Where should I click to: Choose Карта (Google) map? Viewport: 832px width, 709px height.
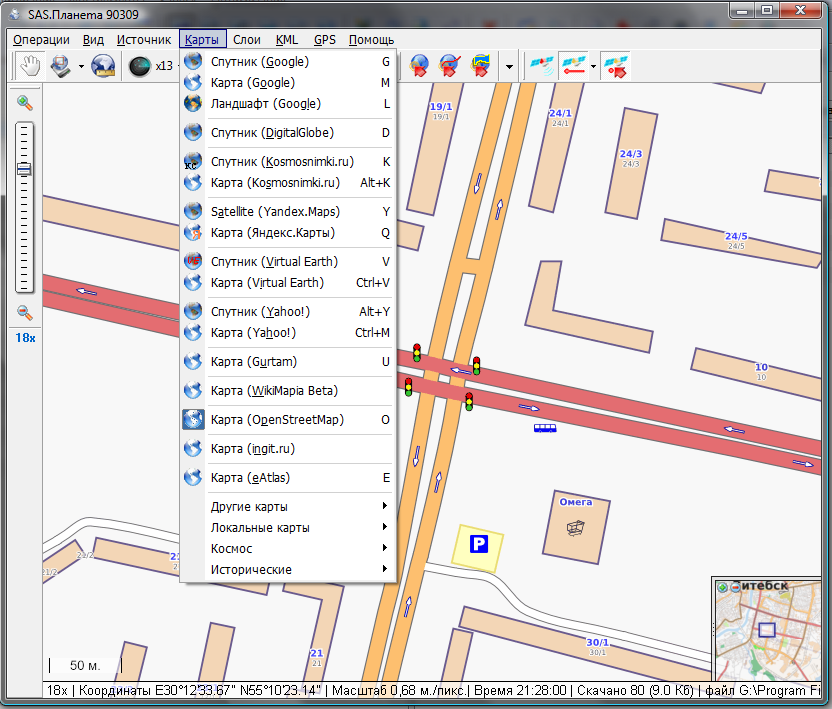[288, 83]
